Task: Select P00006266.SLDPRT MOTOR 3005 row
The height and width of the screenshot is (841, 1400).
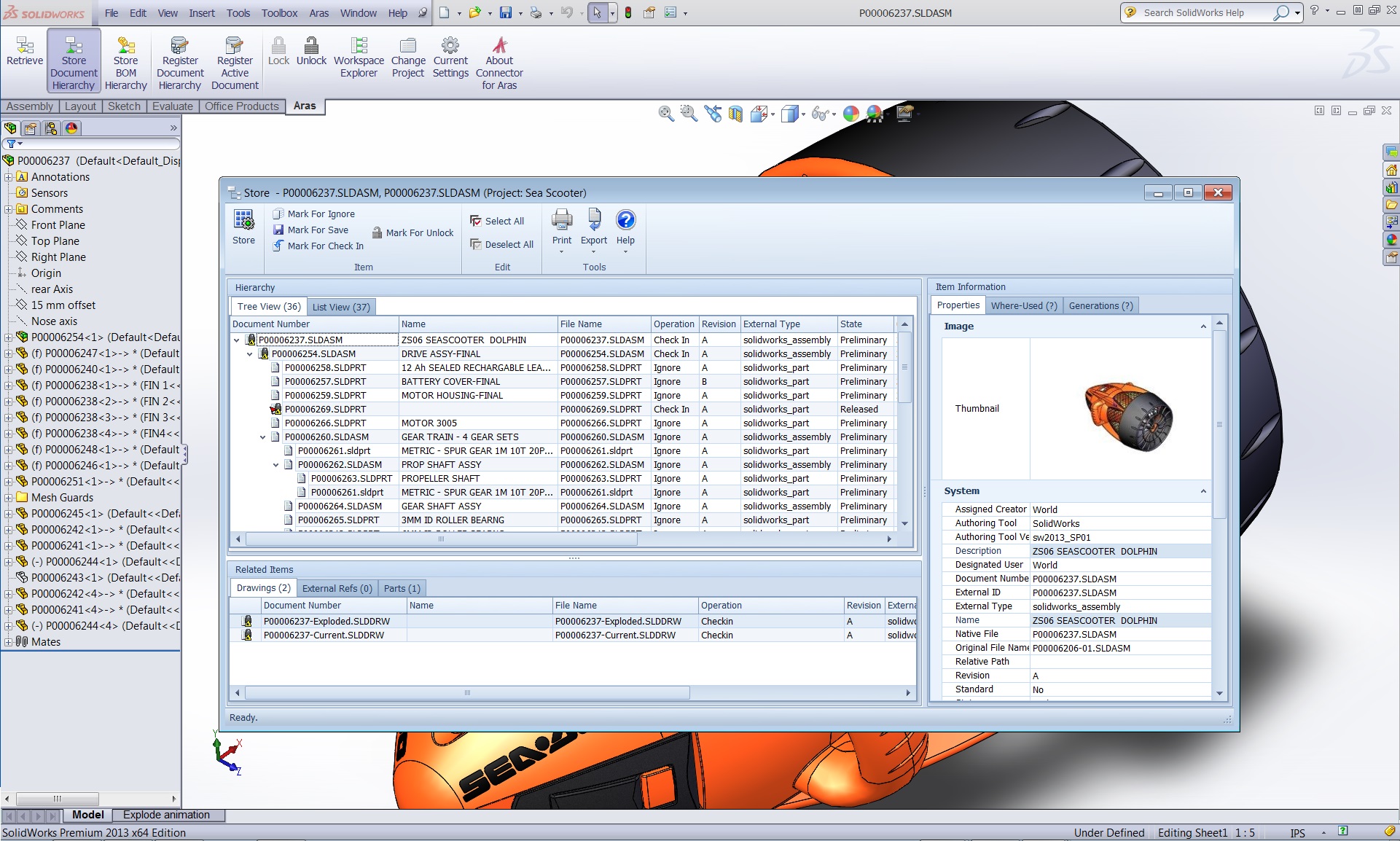Action: click(x=563, y=423)
